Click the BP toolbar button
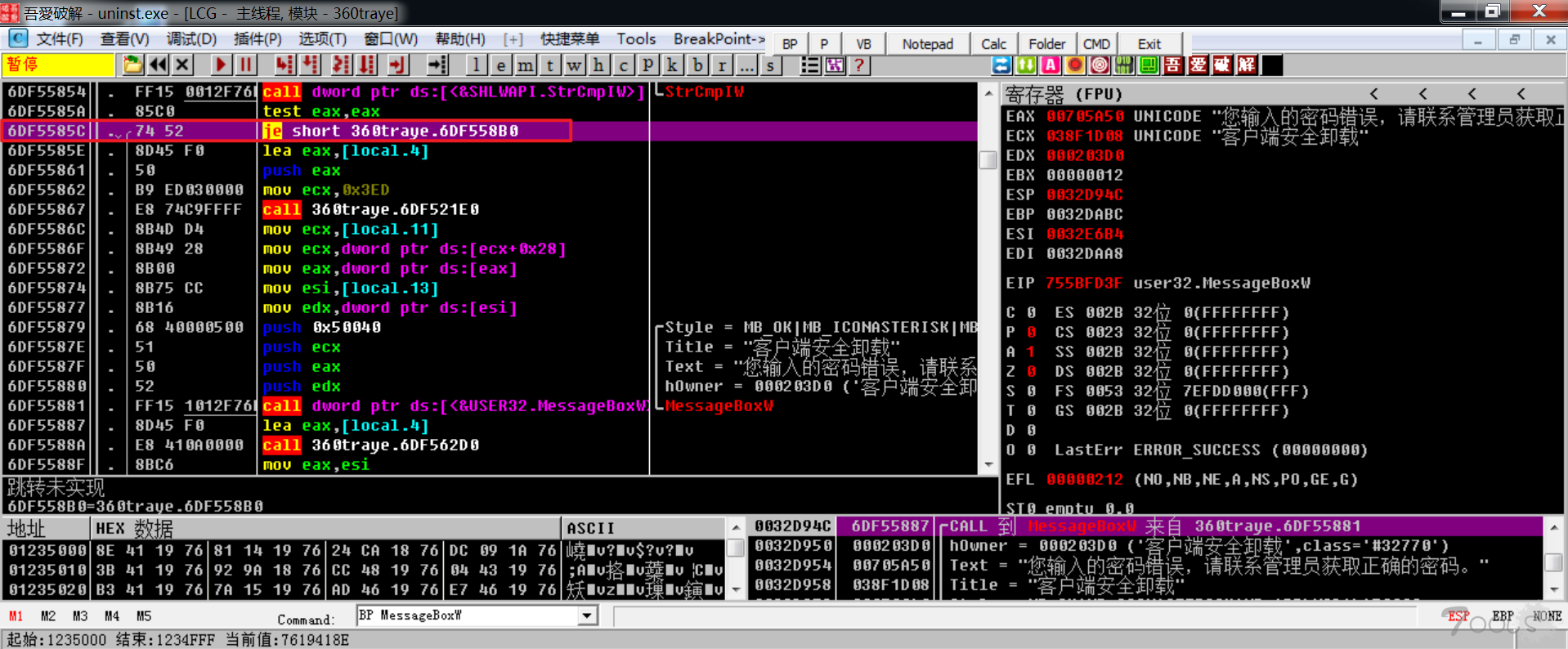Viewport: 1568px width, 649px height. tap(790, 44)
